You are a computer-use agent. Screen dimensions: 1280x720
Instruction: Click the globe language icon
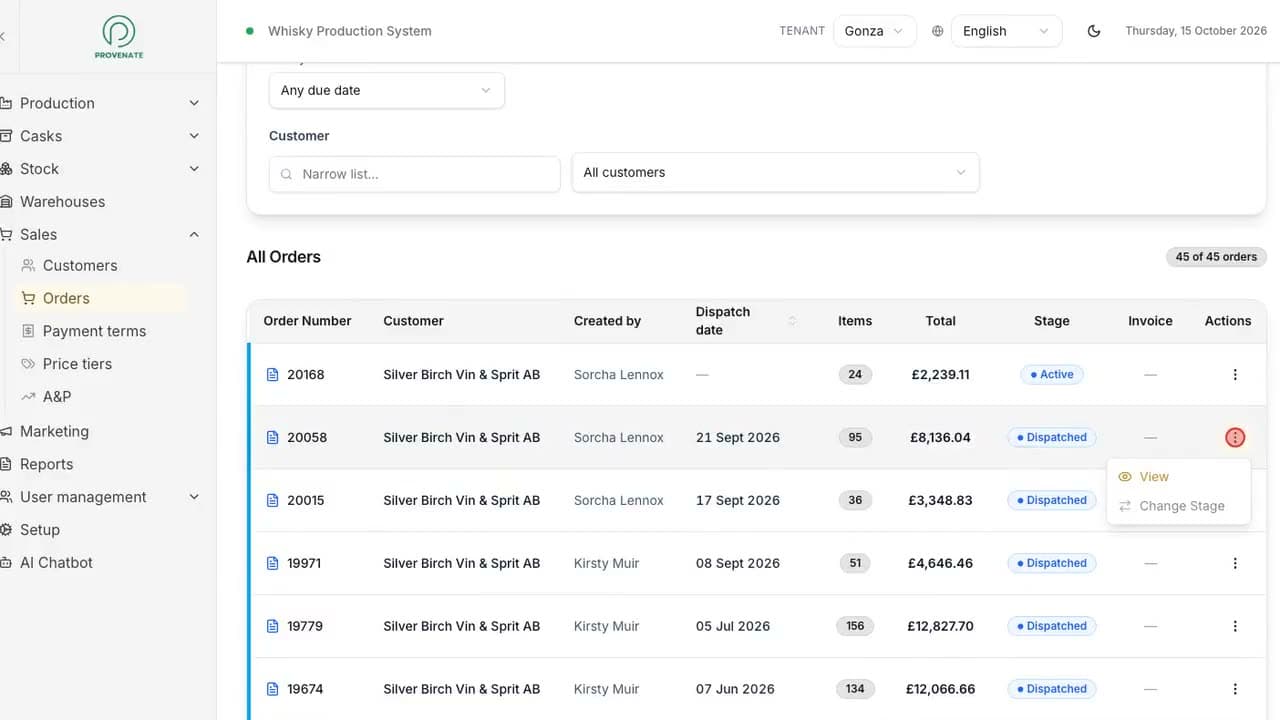(937, 31)
